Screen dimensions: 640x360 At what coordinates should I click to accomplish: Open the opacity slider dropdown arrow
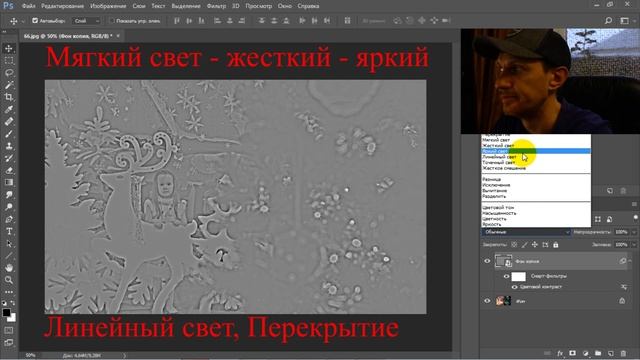(634, 232)
